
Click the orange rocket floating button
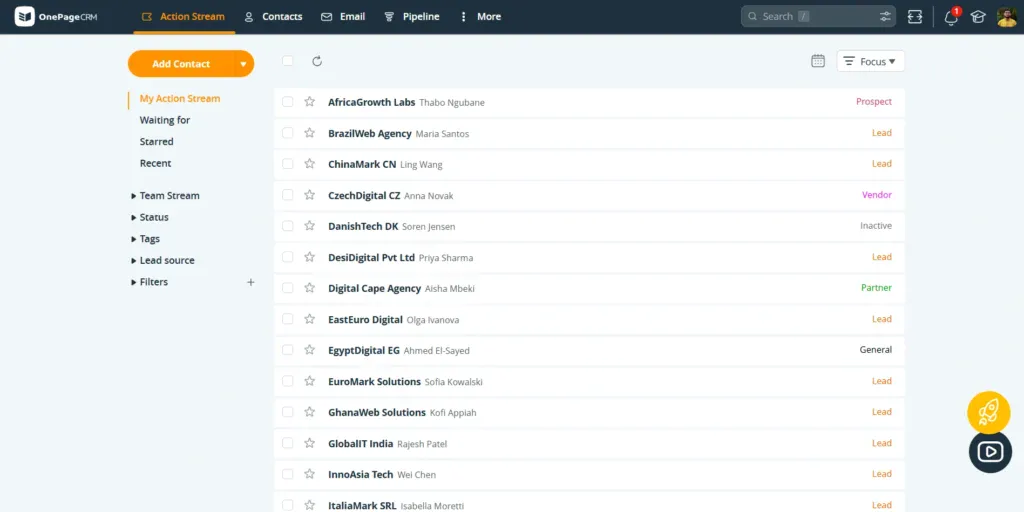tap(989, 412)
